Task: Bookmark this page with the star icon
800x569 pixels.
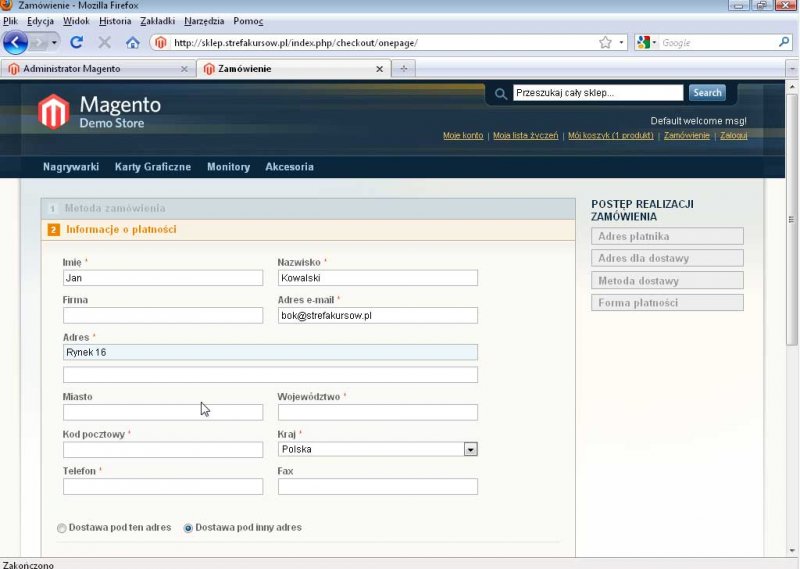Action: (605, 43)
